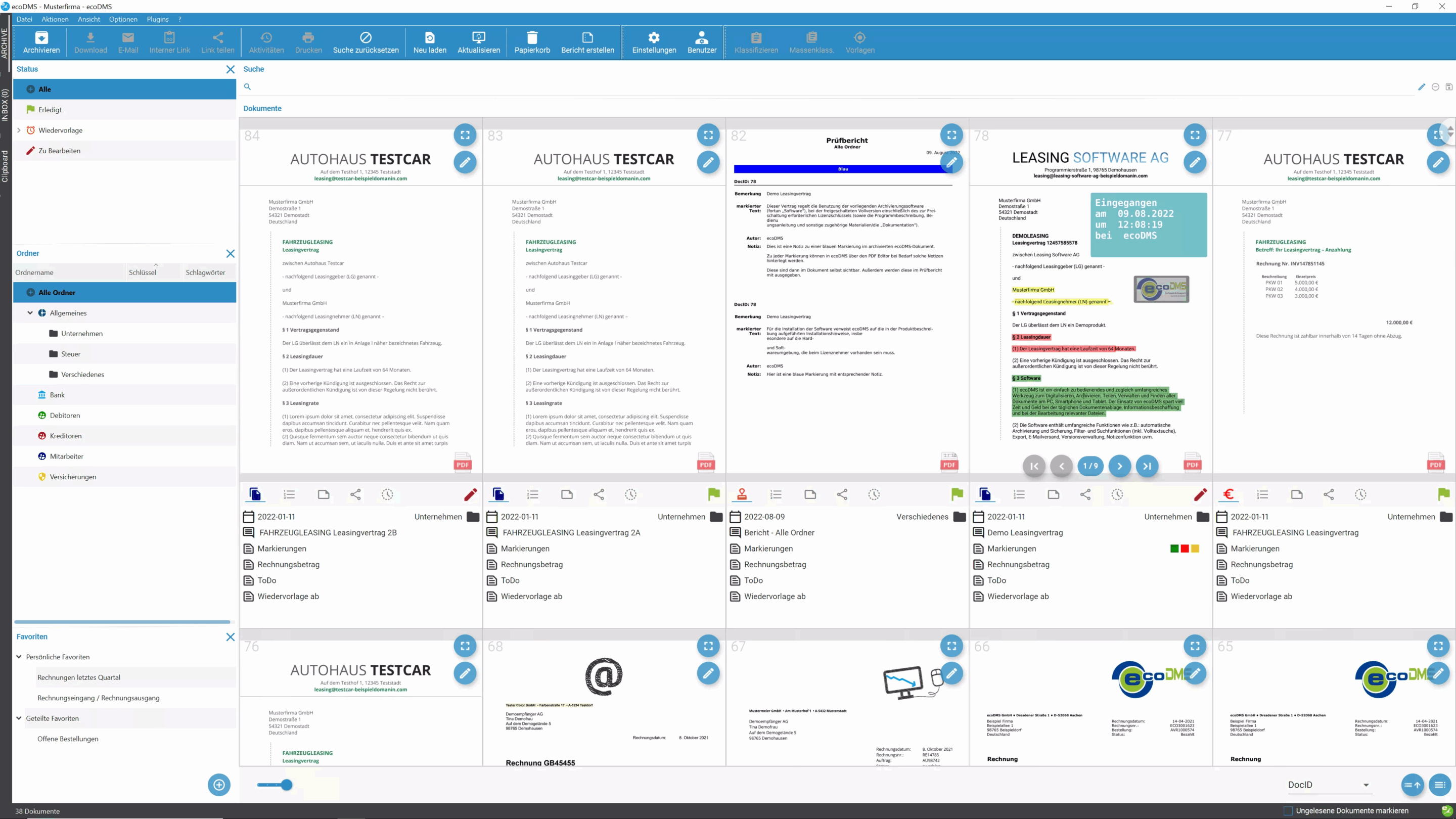The image size is (1456, 819).
Task: Toggle red pencil status on document 78
Action: tap(1200, 494)
